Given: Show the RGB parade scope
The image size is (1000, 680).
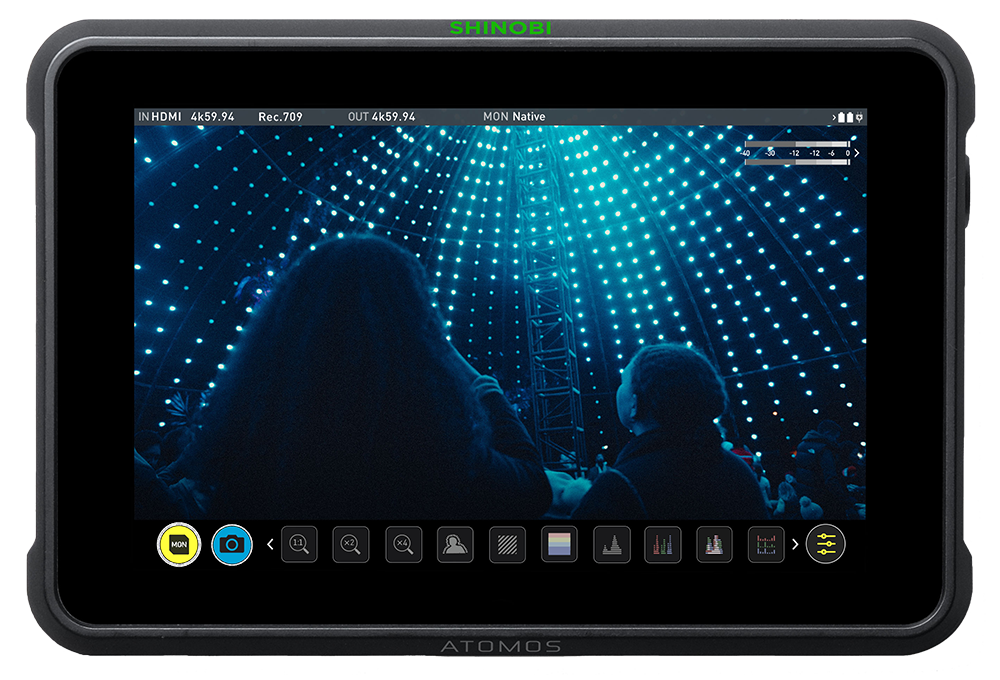Looking at the screenshot, I should pyautogui.click(x=663, y=544).
